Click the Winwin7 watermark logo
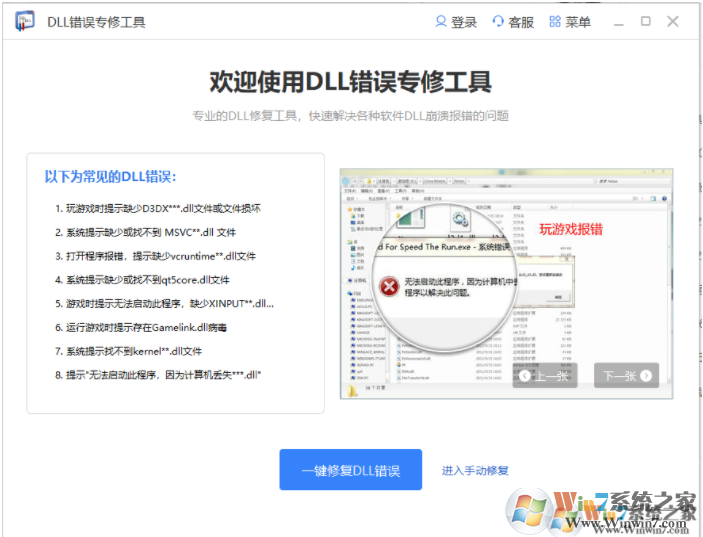Viewport: 703px width, 537px height. coord(632,510)
